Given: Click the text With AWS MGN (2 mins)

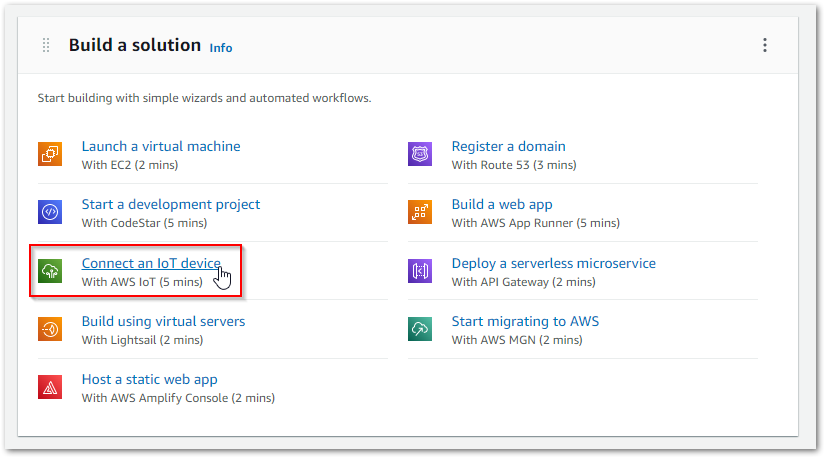Looking at the screenshot, I should point(517,340).
